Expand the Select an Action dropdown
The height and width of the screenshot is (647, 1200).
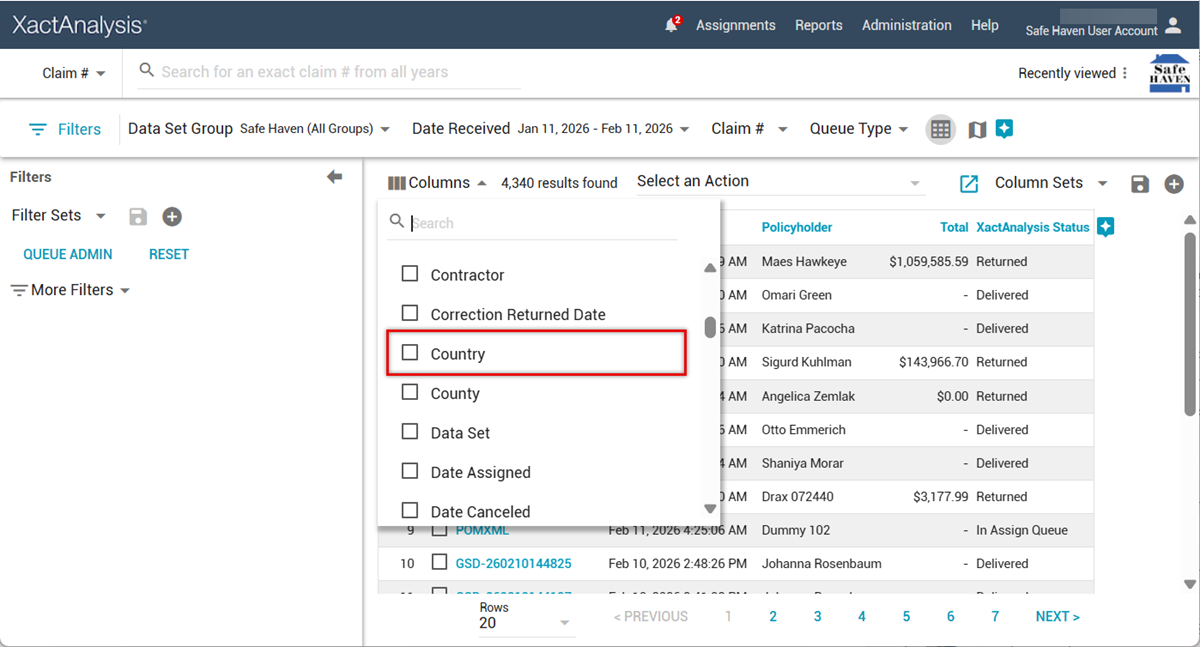778,182
